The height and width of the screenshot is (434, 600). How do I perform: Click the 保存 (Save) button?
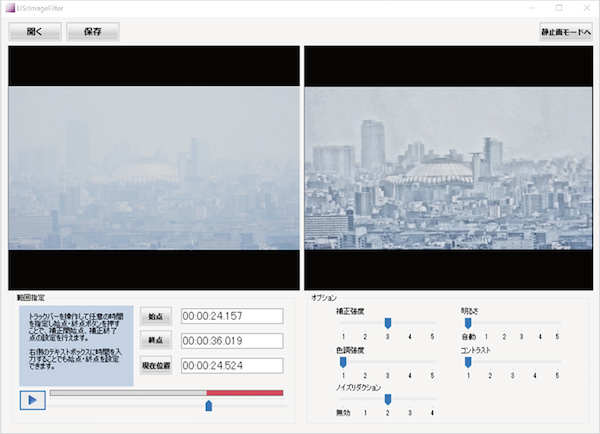(93, 31)
